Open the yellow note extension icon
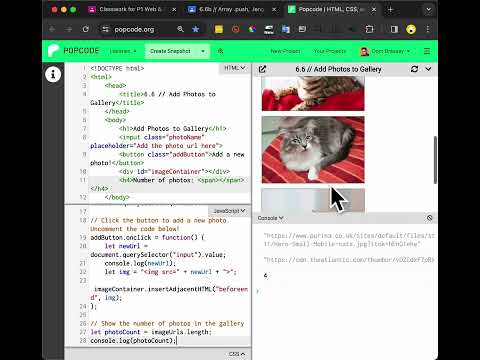 tap(219, 29)
